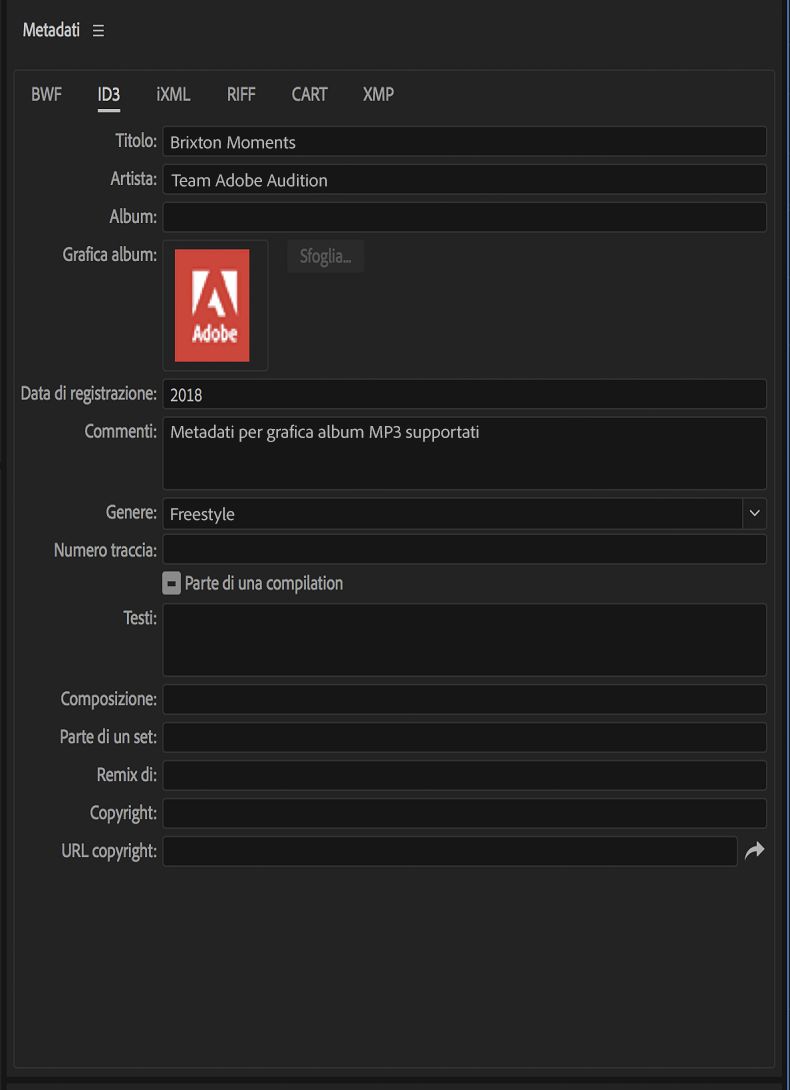The height and width of the screenshot is (1090, 790).
Task: Show the XMP tab
Action: (378, 95)
